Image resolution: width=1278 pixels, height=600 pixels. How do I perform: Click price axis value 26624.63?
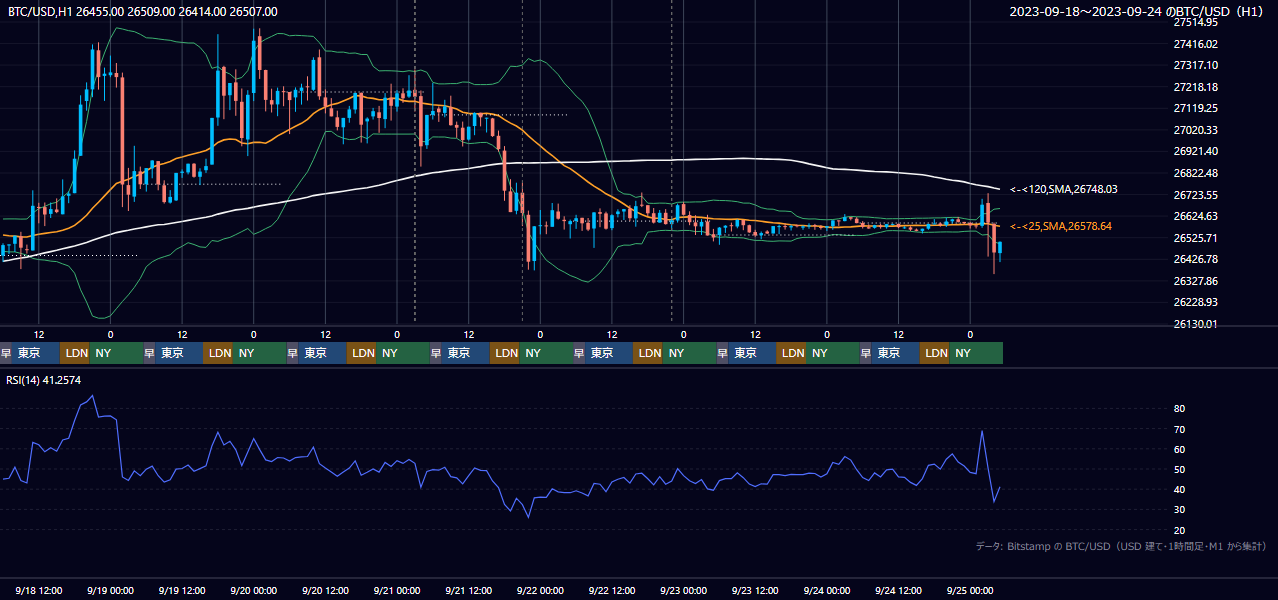pyautogui.click(x=1195, y=216)
